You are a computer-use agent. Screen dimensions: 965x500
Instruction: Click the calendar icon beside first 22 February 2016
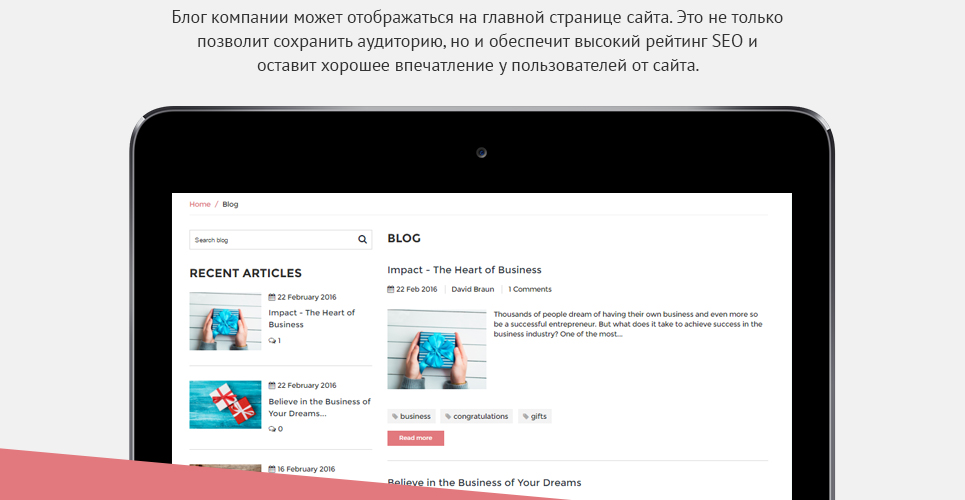[271, 297]
